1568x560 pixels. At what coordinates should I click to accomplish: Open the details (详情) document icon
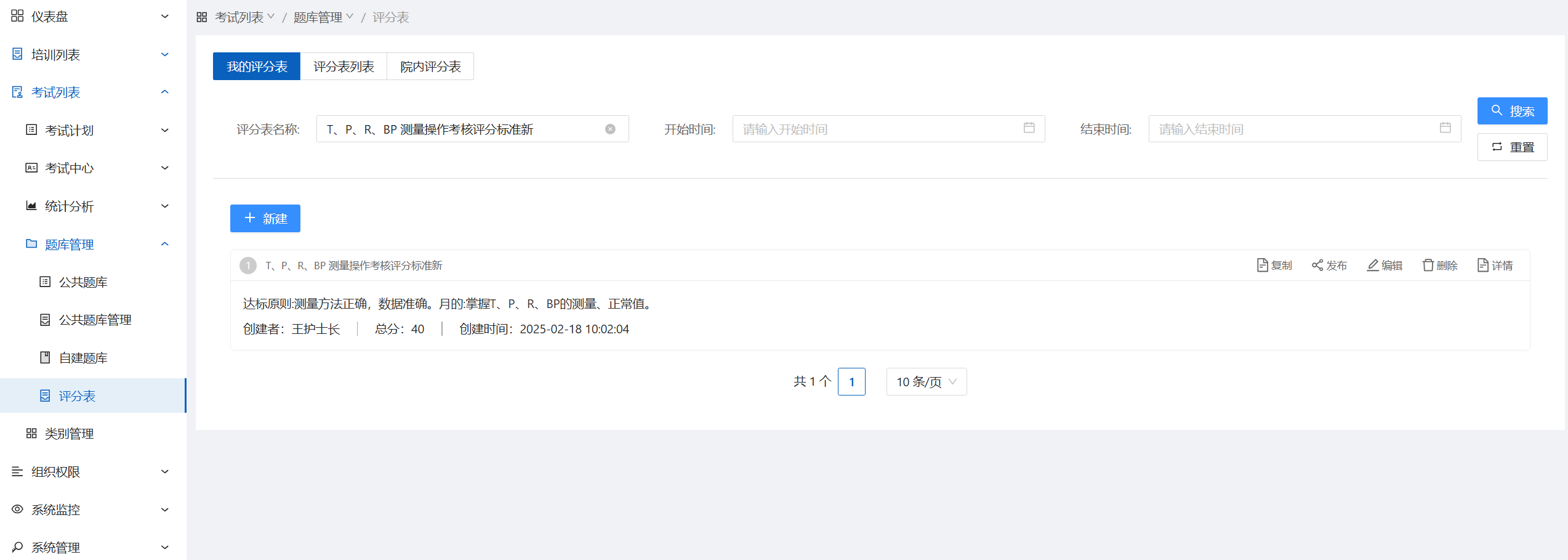click(x=1482, y=266)
